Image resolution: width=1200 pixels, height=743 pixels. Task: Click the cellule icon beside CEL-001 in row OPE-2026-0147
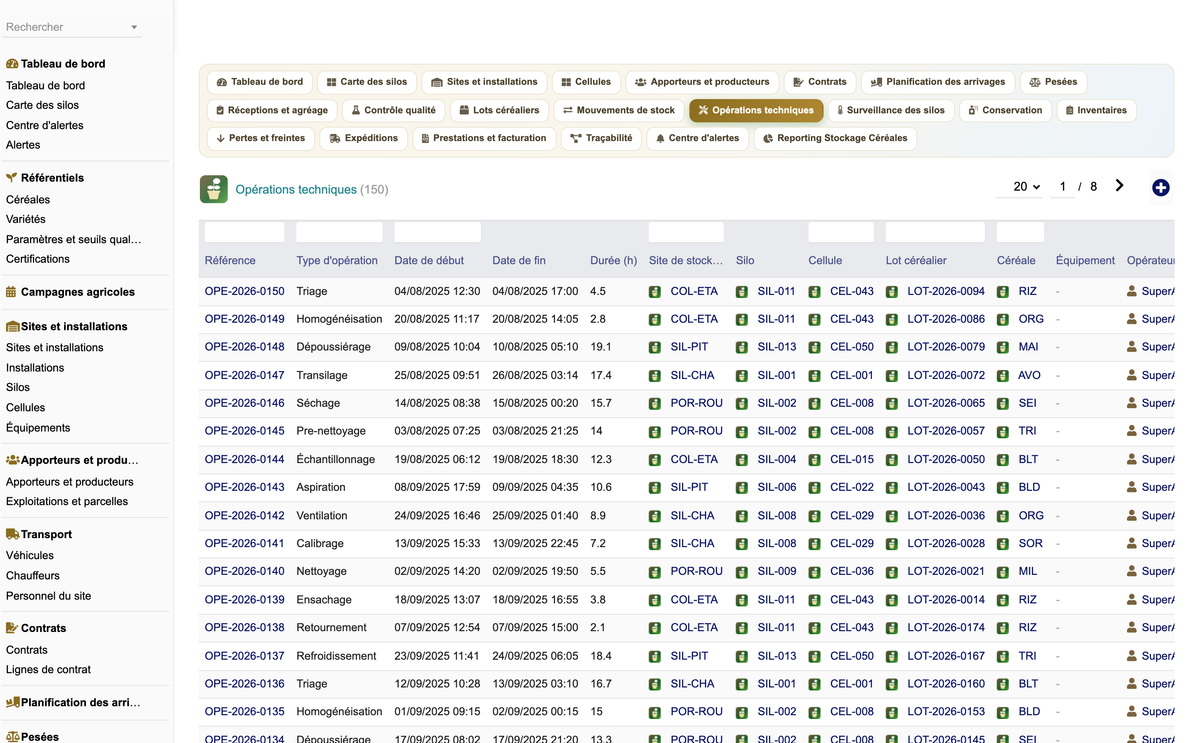tap(815, 375)
